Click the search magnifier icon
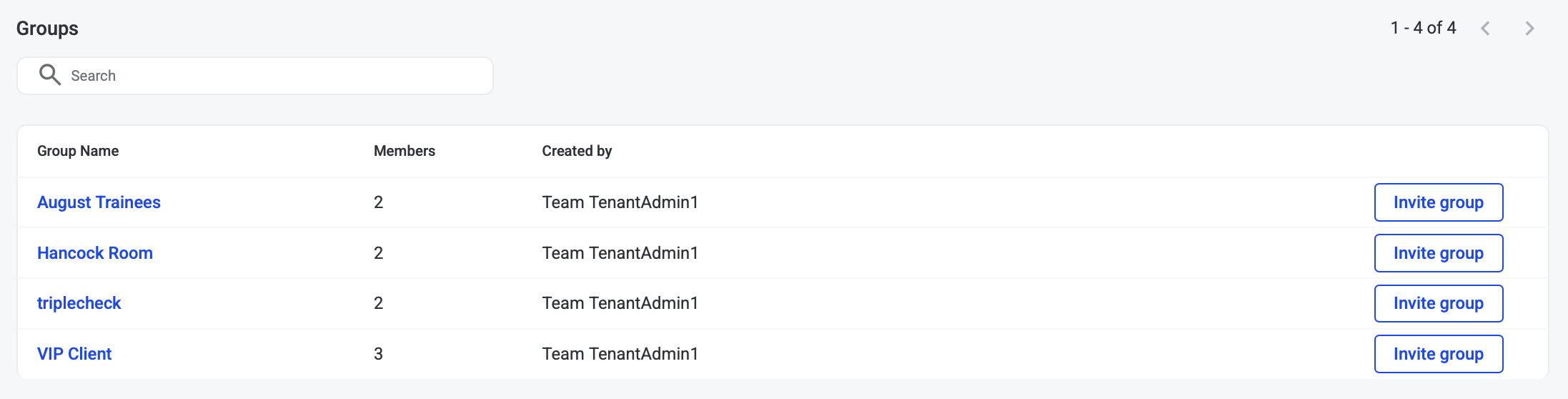1568x399 pixels. click(49, 75)
